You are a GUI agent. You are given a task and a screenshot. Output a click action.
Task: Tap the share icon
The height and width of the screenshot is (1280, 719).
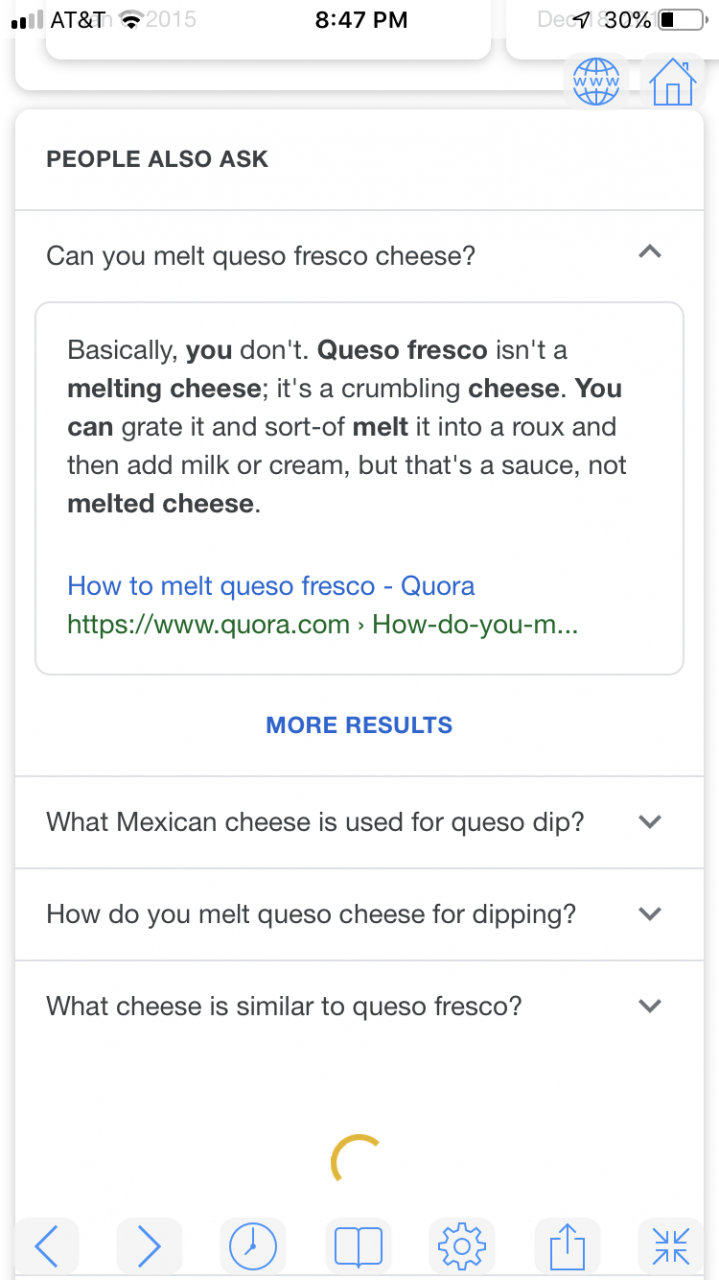(x=566, y=1246)
